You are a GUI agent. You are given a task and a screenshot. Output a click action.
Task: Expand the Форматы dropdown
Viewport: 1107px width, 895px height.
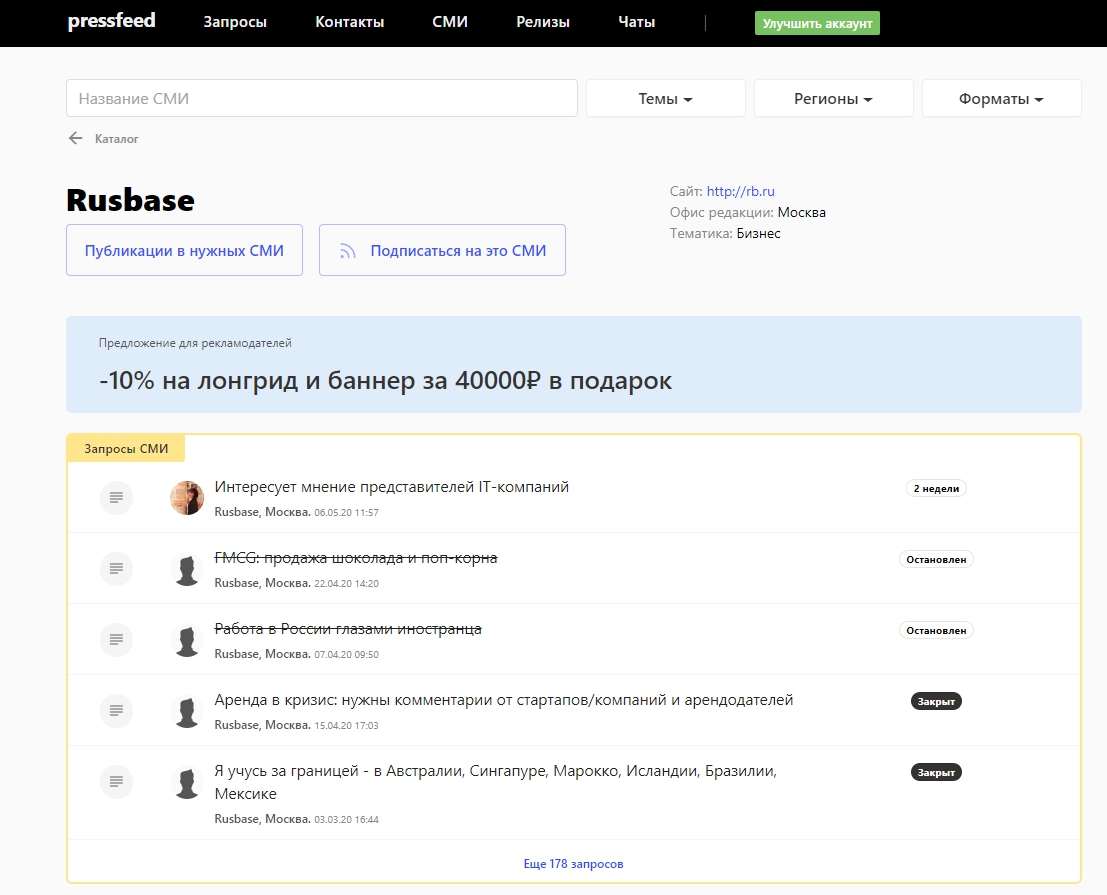tap(1001, 99)
